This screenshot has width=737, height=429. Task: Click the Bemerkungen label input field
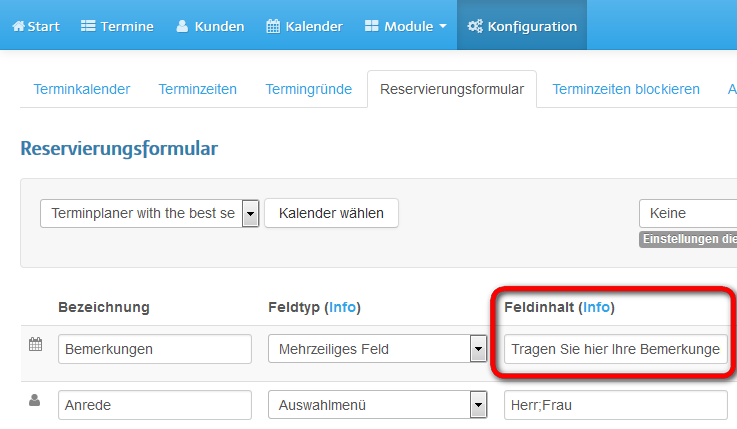[x=155, y=349]
